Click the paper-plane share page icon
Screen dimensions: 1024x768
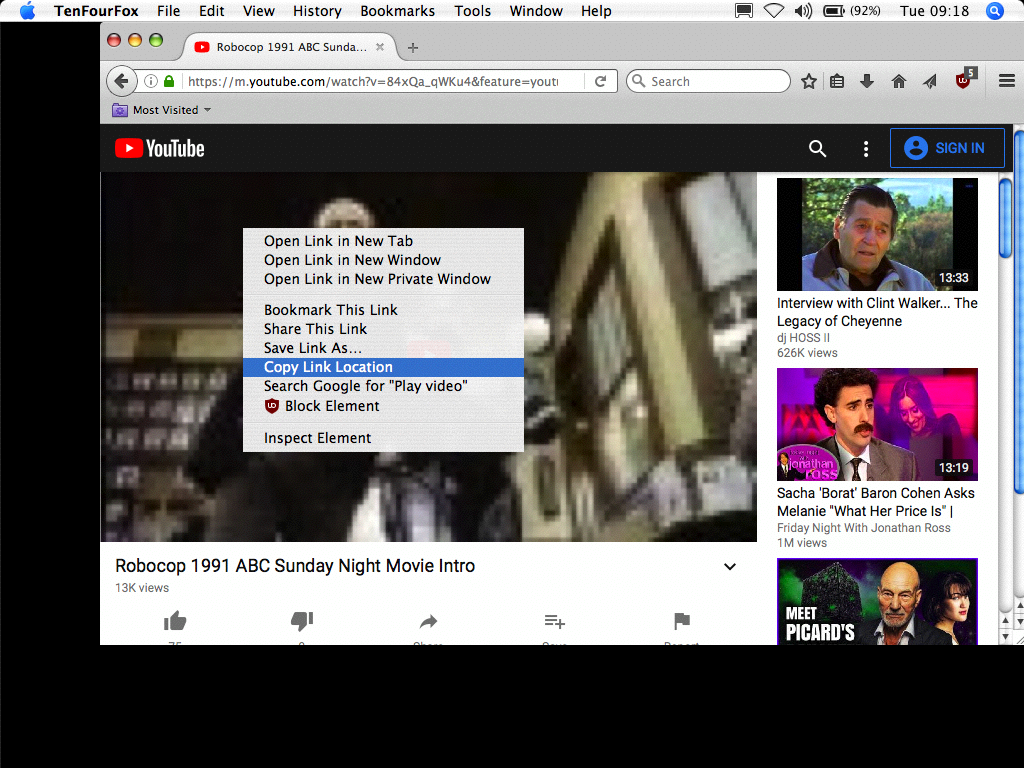click(x=930, y=82)
